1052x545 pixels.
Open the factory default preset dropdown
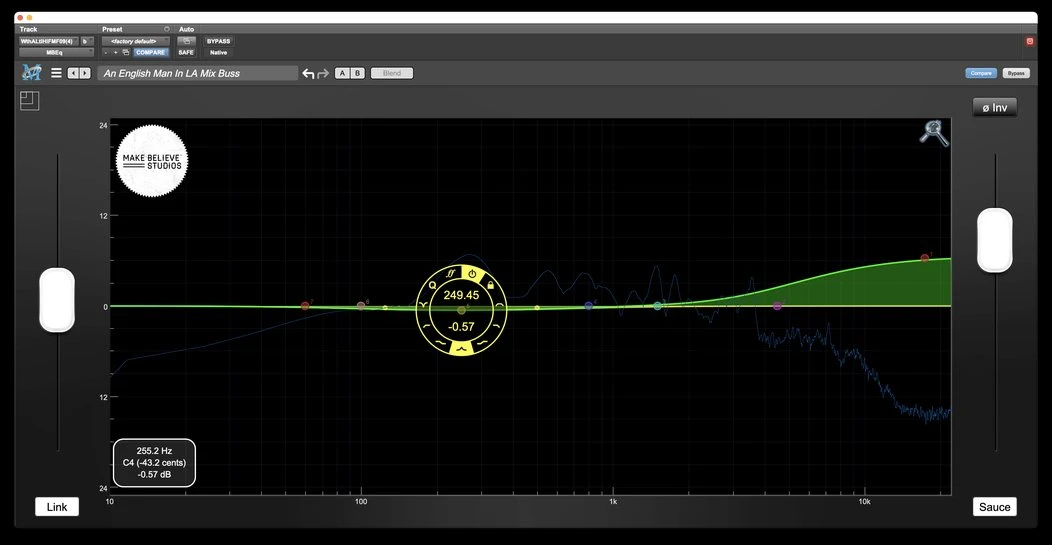135,41
